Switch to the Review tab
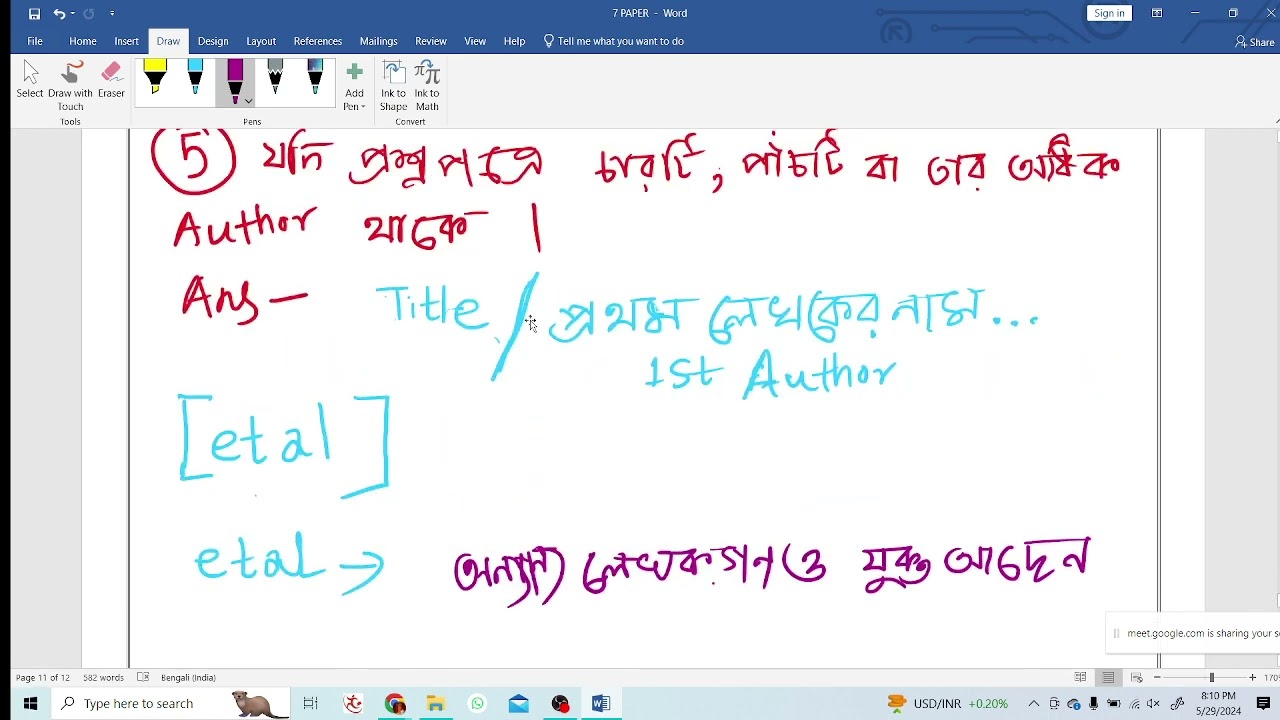1280x720 pixels. [431, 41]
